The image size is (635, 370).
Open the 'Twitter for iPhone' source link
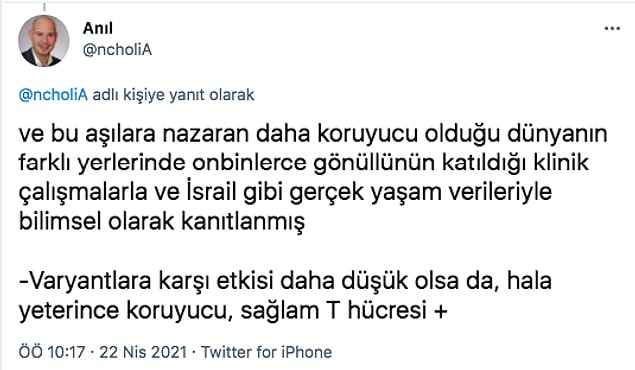click(x=266, y=352)
